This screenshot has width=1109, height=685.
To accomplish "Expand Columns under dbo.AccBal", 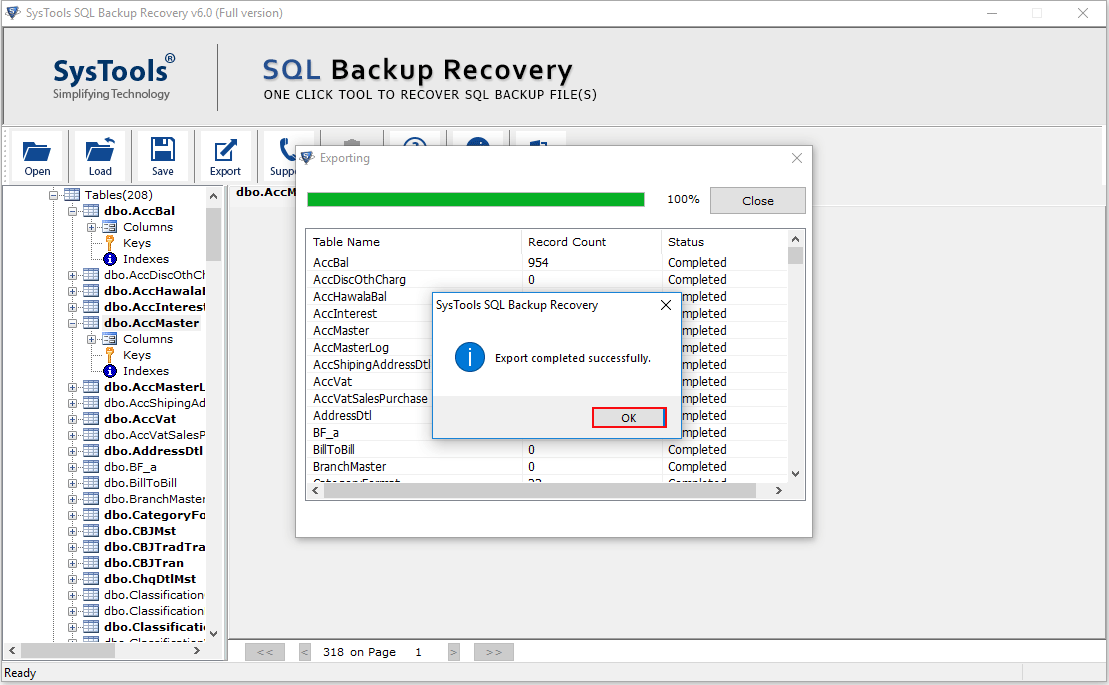I will point(91,228).
